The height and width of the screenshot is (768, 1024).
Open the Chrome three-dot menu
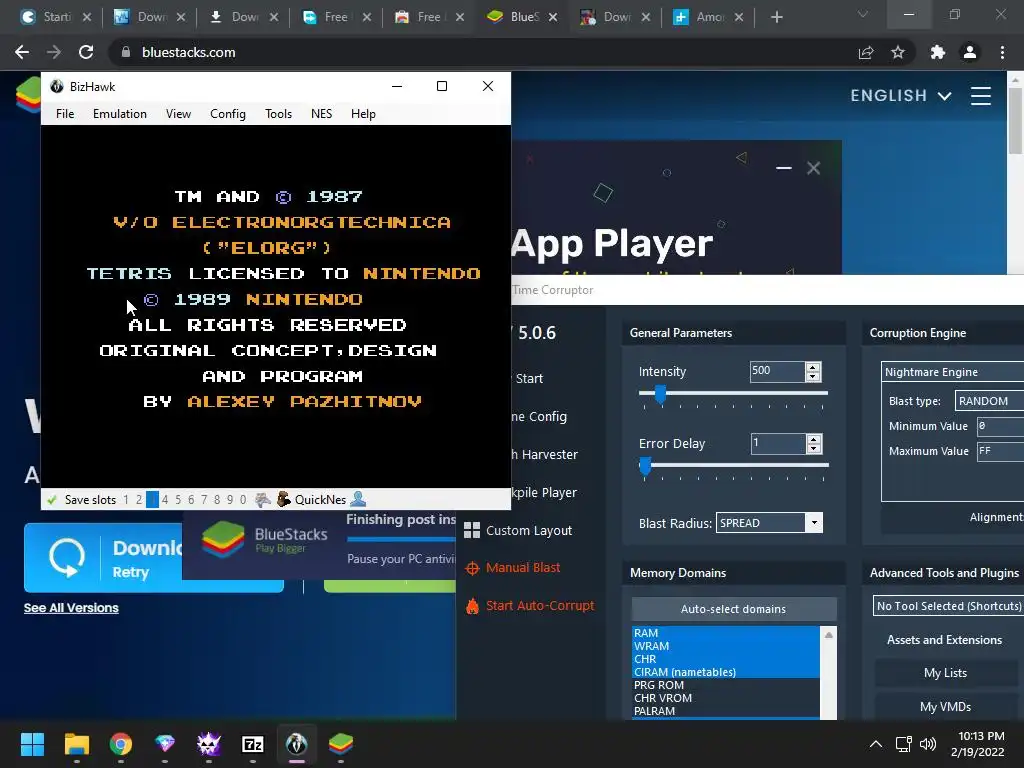pyautogui.click(x=1002, y=52)
